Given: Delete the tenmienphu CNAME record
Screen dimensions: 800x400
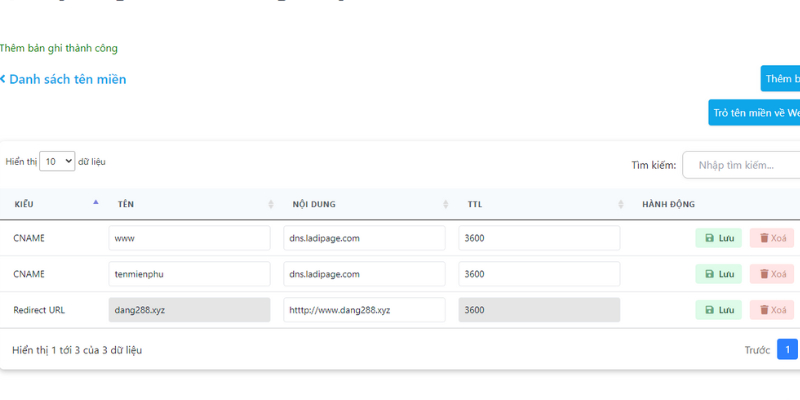Looking at the screenshot, I should pyautogui.click(x=771, y=274).
